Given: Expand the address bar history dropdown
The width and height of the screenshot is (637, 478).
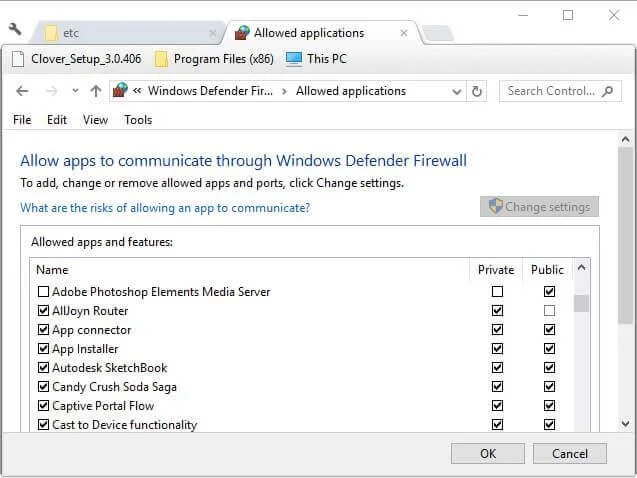Looking at the screenshot, I should click(x=457, y=91).
